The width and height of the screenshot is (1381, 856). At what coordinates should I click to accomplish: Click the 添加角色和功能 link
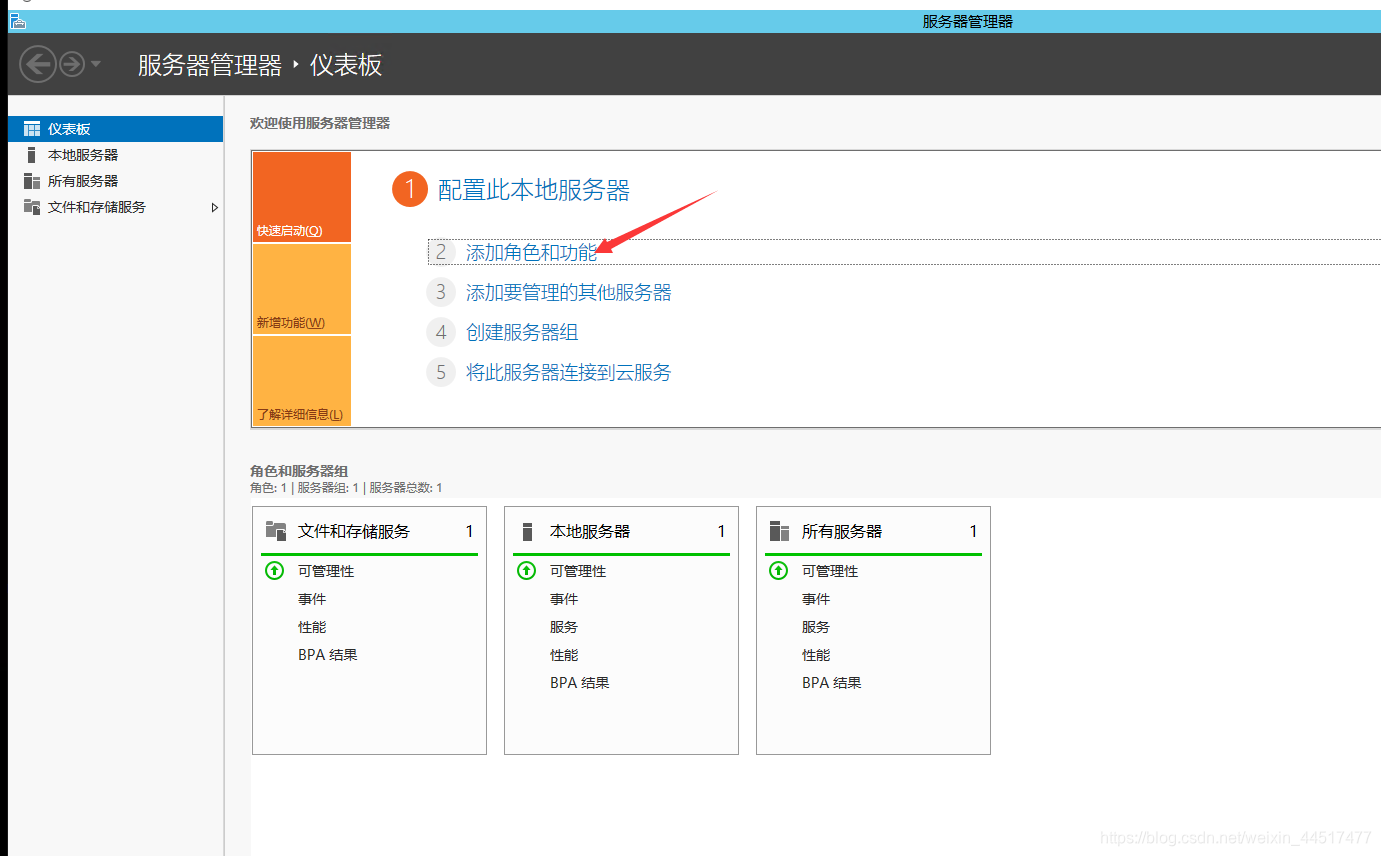531,252
